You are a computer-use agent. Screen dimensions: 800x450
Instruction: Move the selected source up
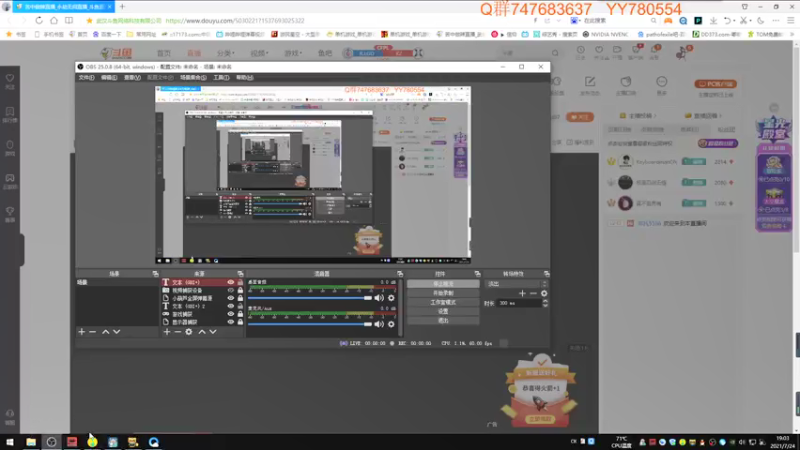click(x=202, y=332)
